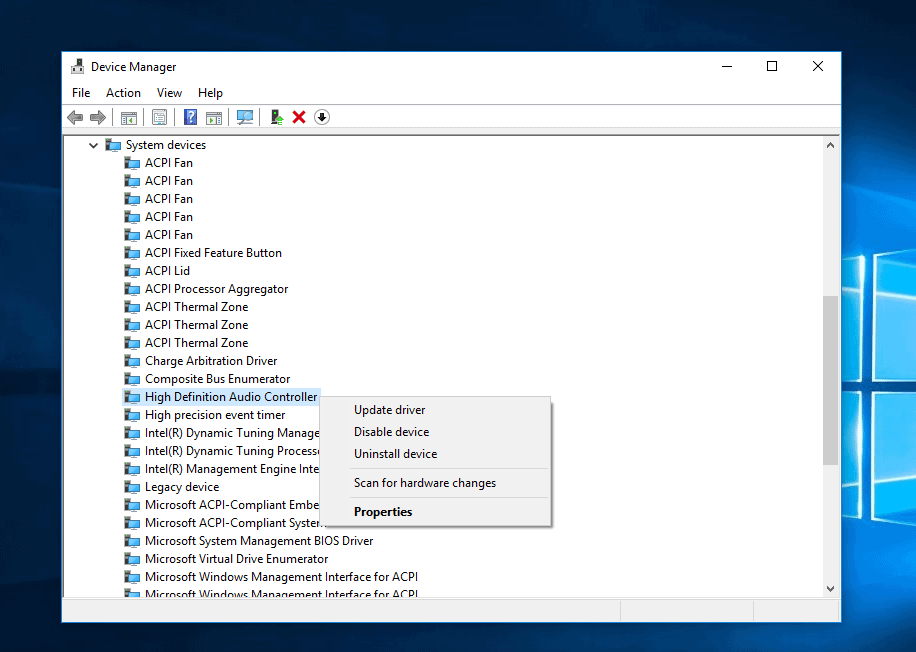Choose Disable device from the context menu
This screenshot has width=916, height=652.
tap(389, 431)
